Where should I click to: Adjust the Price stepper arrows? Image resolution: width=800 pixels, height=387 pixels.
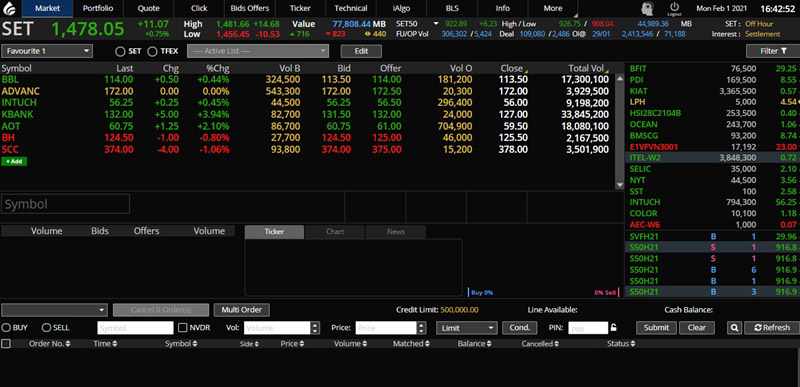point(421,328)
